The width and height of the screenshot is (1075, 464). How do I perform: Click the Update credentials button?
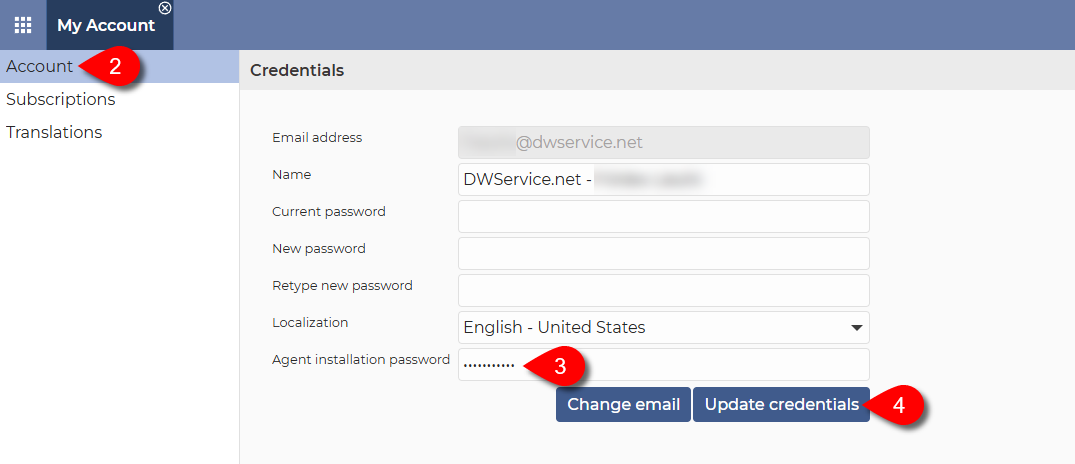point(781,405)
